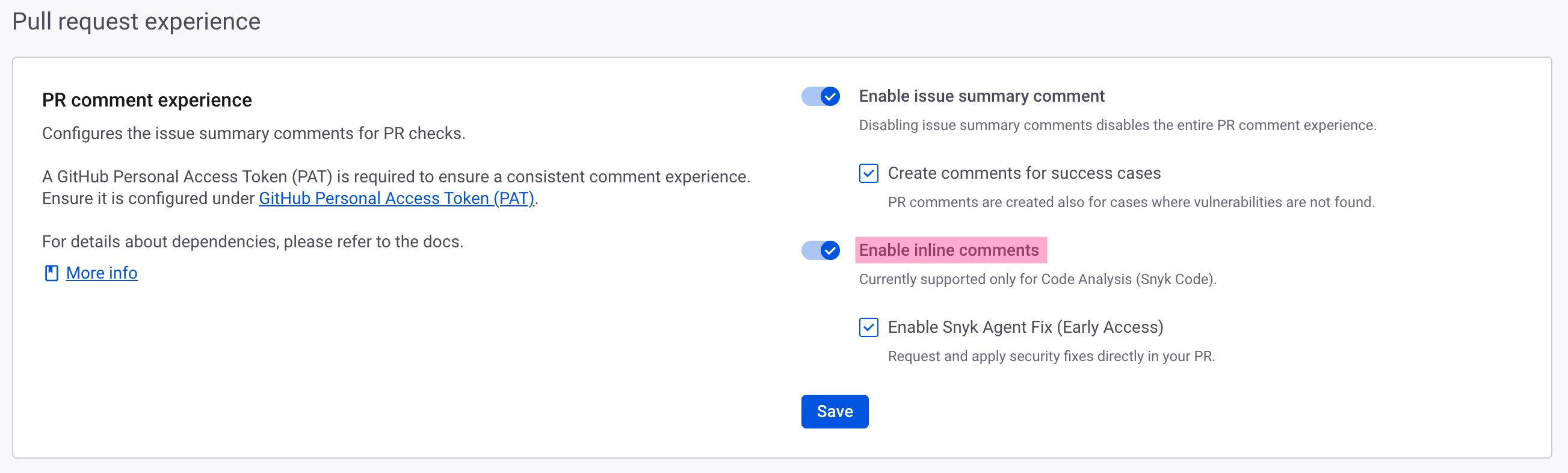
Task: Click the PR comment experience section title
Action: 147,100
